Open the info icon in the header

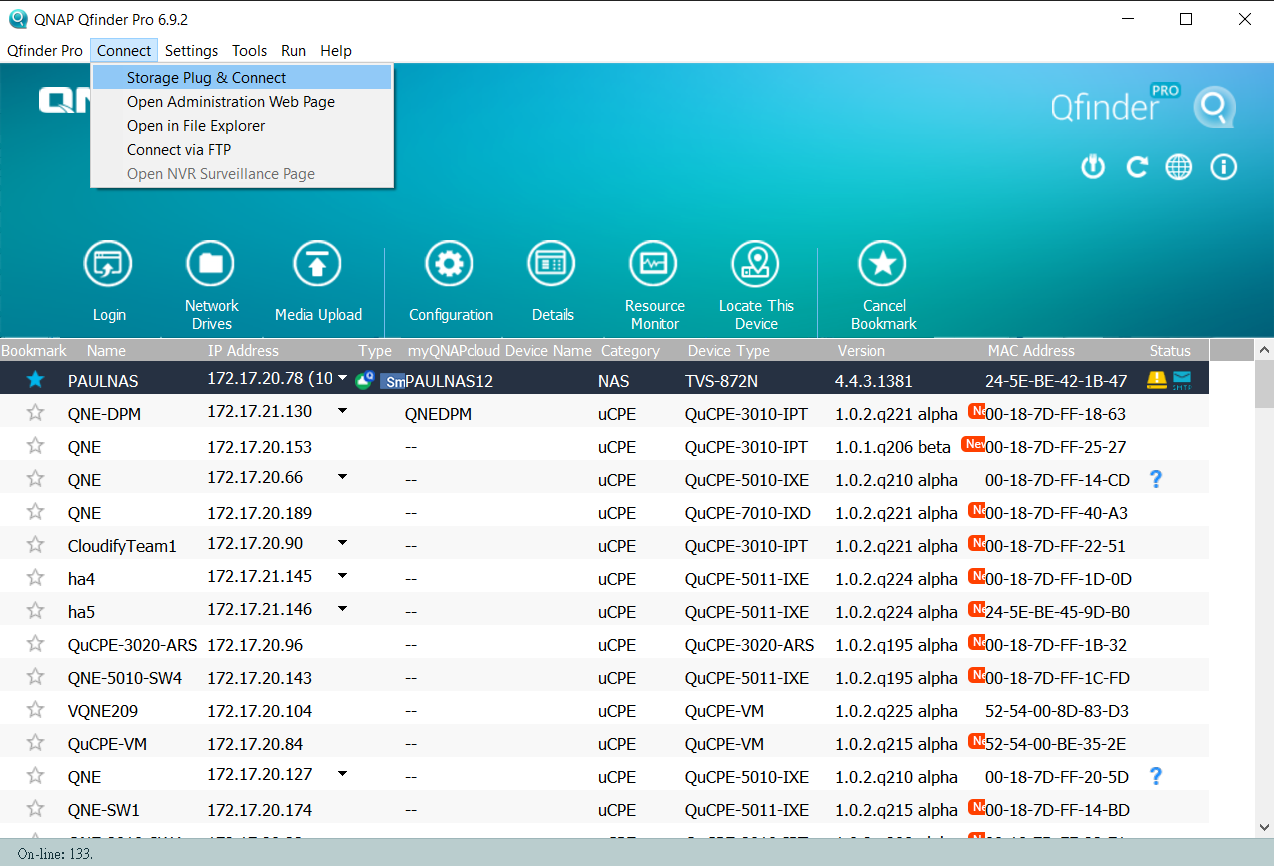(x=1224, y=167)
